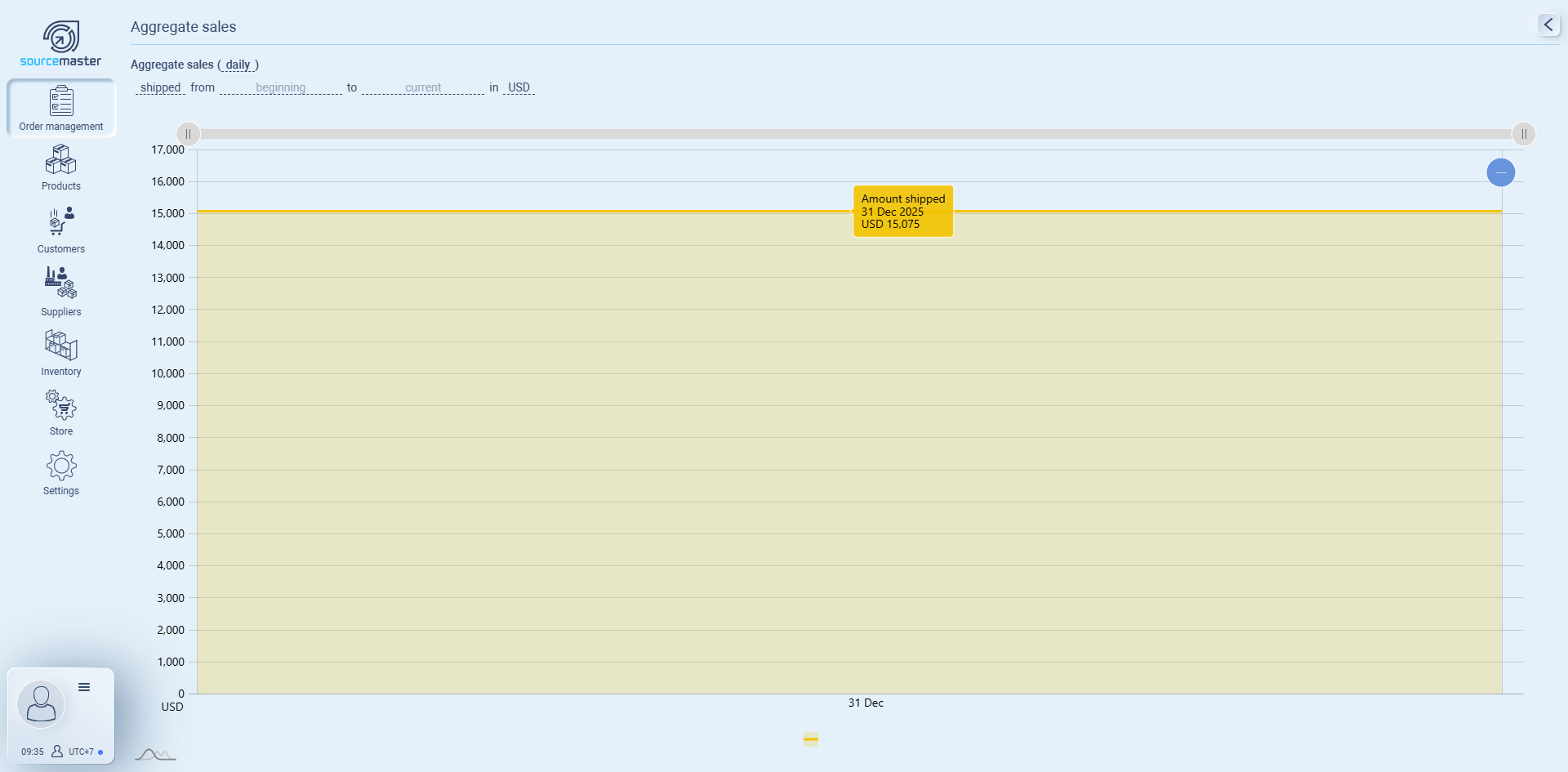The height and width of the screenshot is (772, 1568).
Task: Open the Order management section
Action: click(61, 108)
